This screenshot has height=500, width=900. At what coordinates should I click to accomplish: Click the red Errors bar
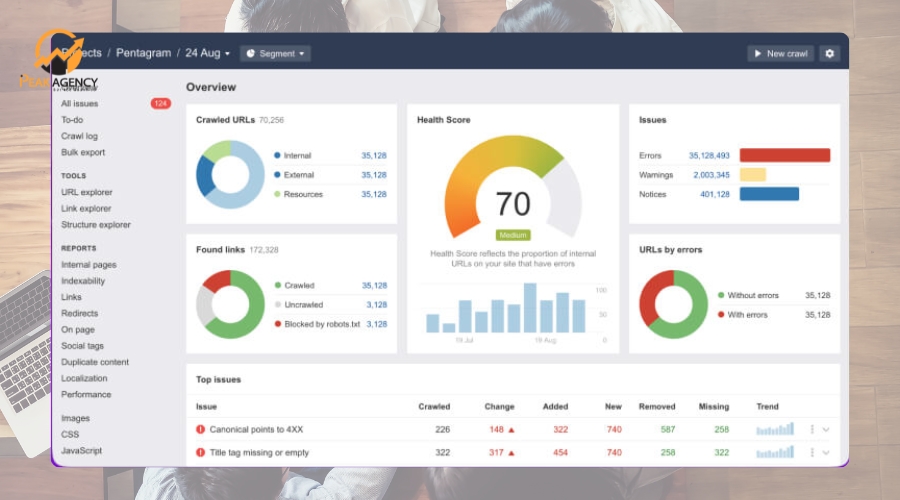(x=785, y=155)
